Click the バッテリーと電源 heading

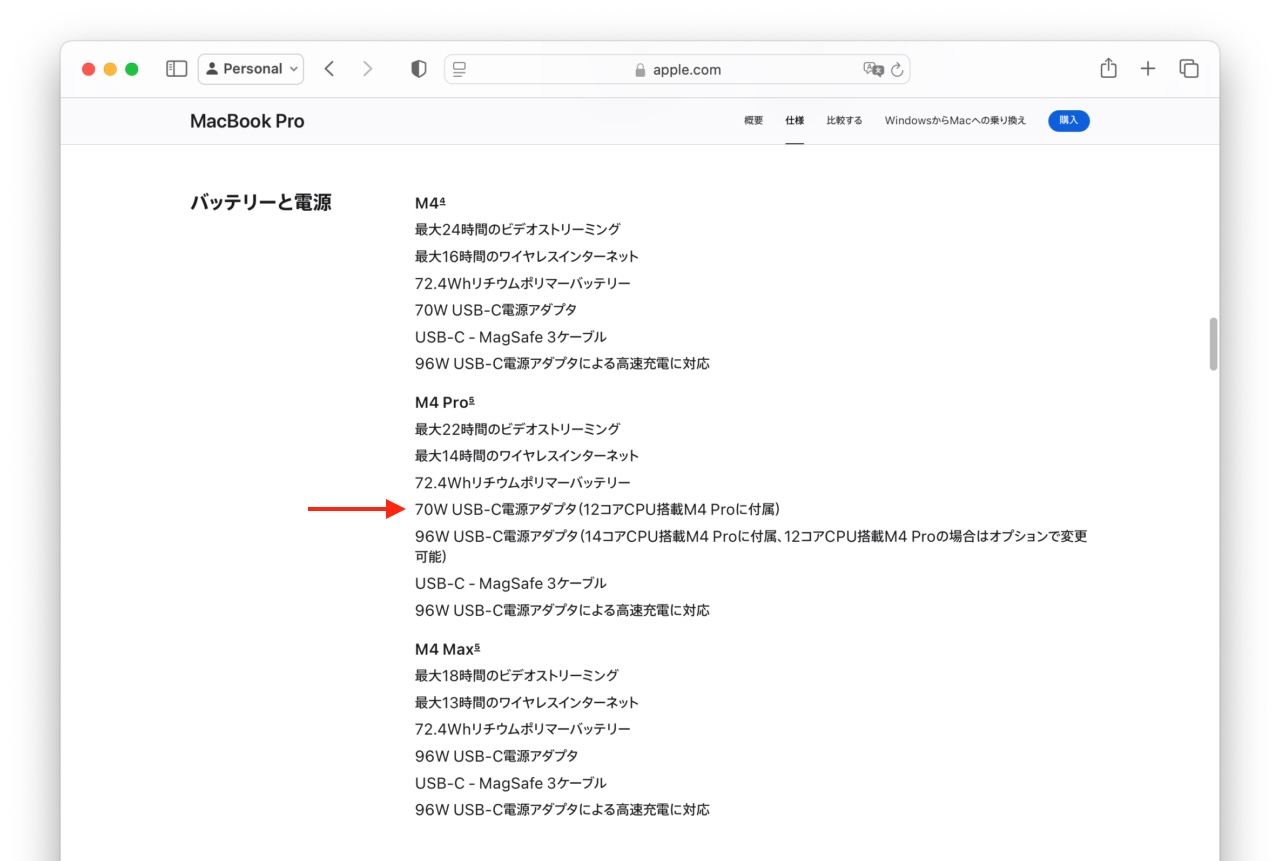(261, 203)
